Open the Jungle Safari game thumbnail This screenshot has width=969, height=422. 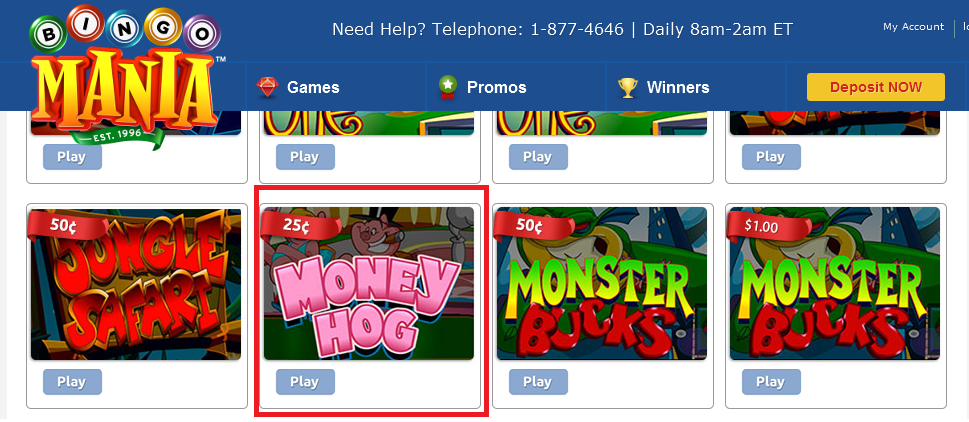(x=136, y=284)
